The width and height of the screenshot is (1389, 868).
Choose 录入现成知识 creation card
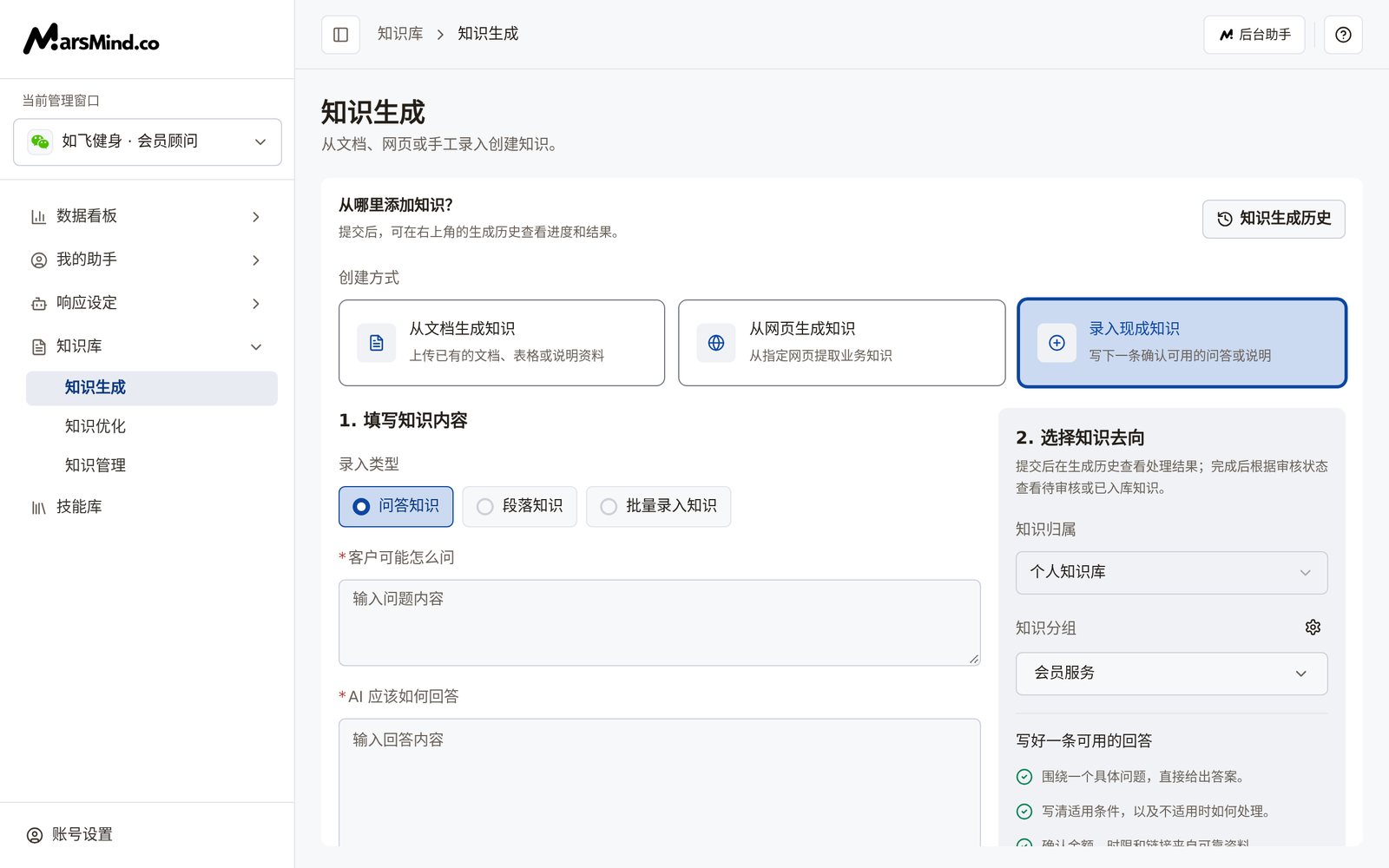(x=1182, y=343)
